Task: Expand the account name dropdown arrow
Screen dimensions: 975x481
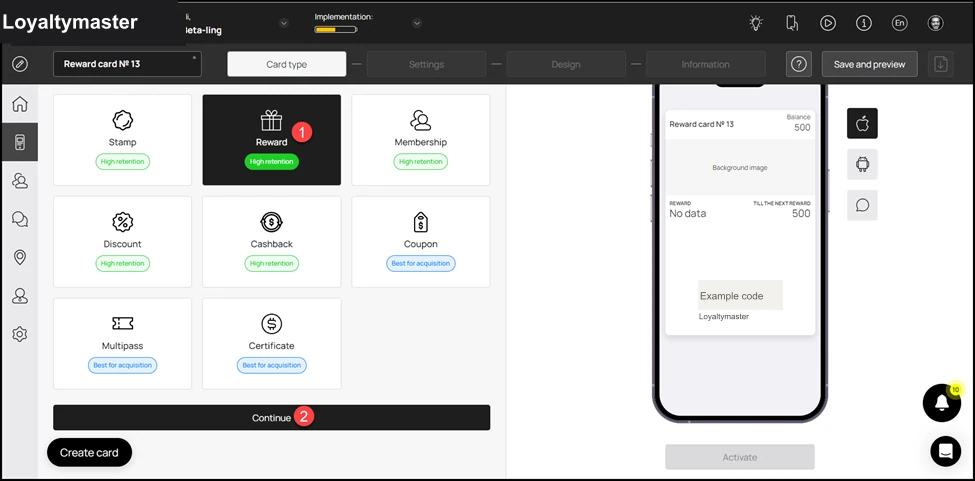Action: pyautogui.click(x=284, y=23)
